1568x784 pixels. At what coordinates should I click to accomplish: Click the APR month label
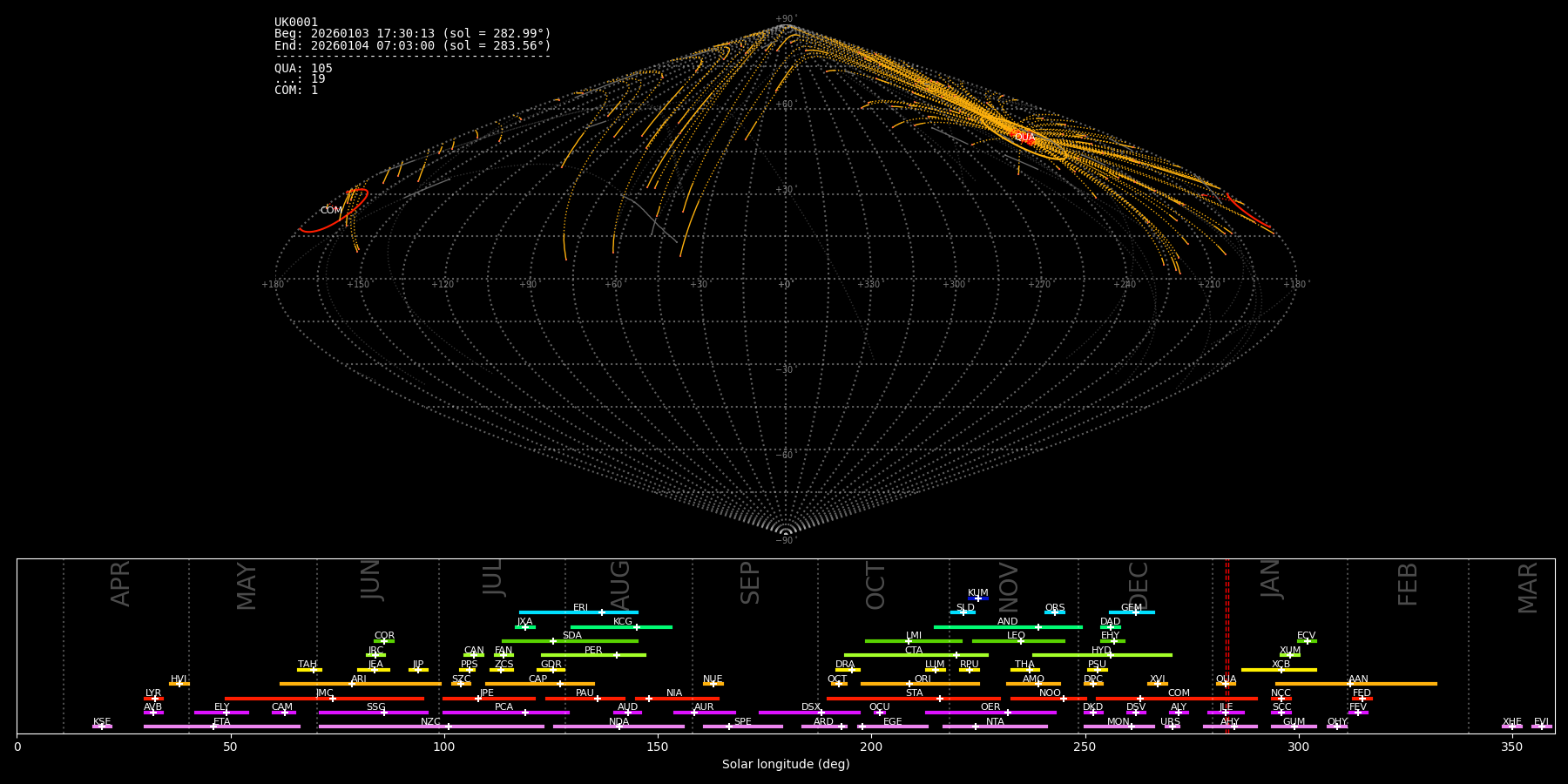(x=120, y=584)
